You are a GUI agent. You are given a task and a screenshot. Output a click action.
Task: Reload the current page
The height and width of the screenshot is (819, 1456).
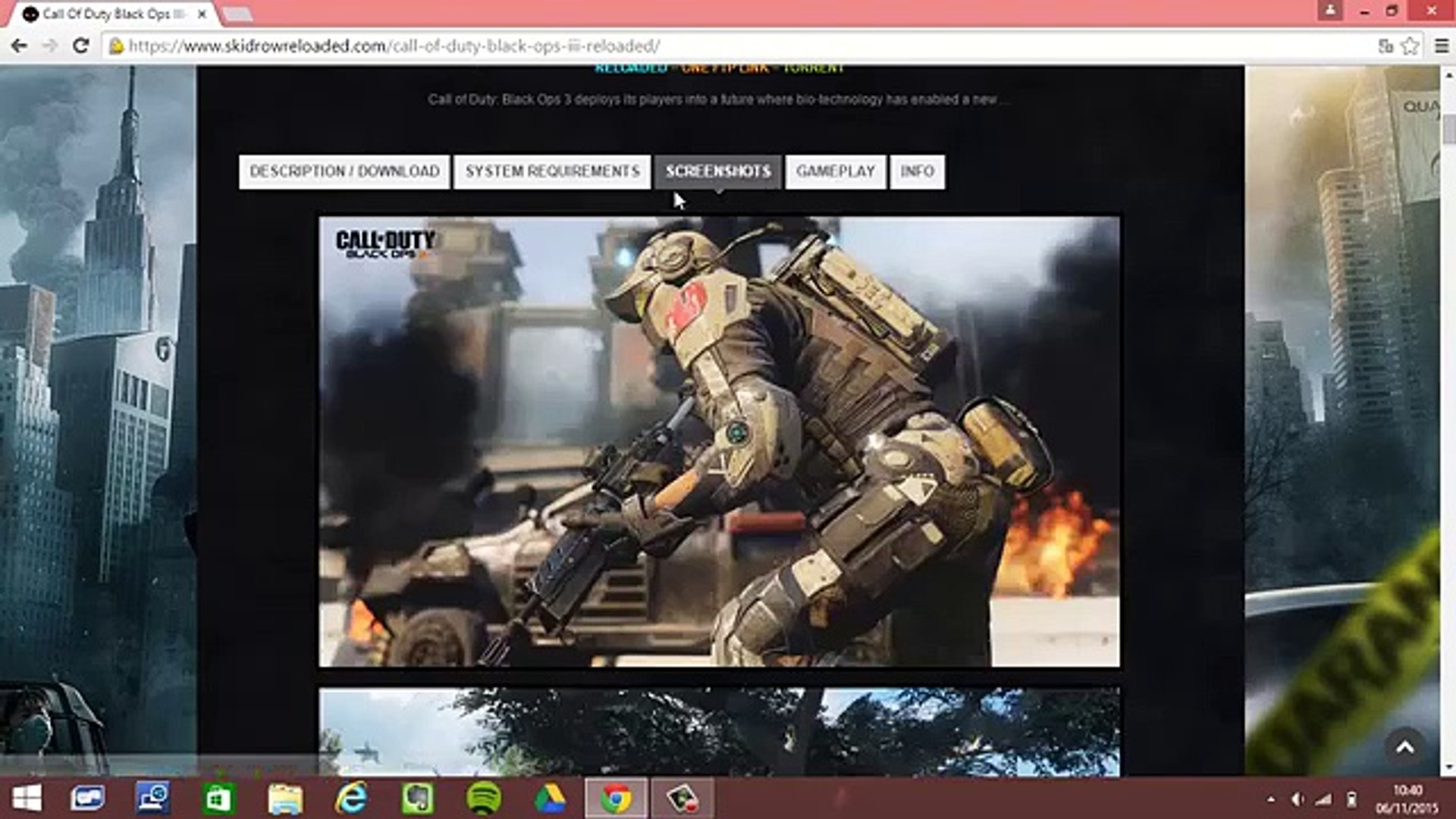click(80, 46)
